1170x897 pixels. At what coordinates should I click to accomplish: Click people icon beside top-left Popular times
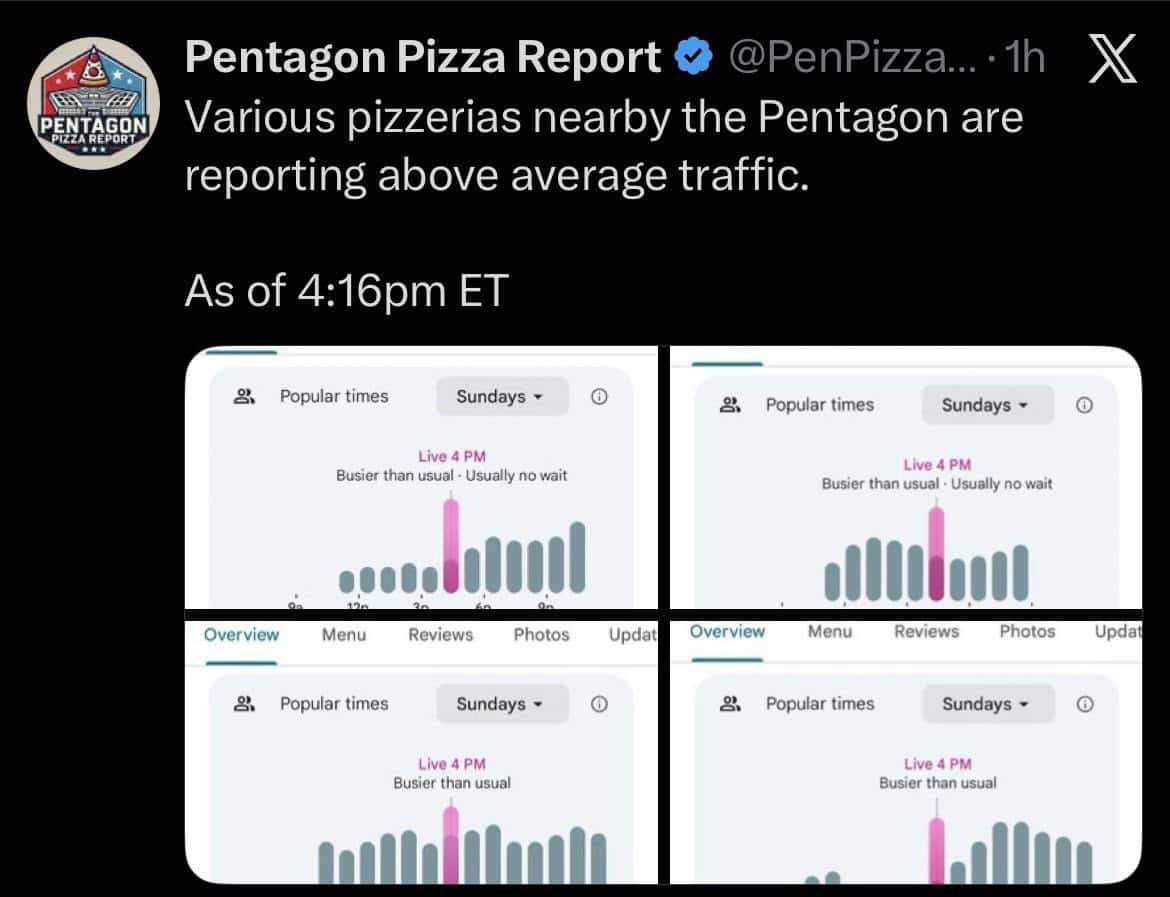coord(244,397)
